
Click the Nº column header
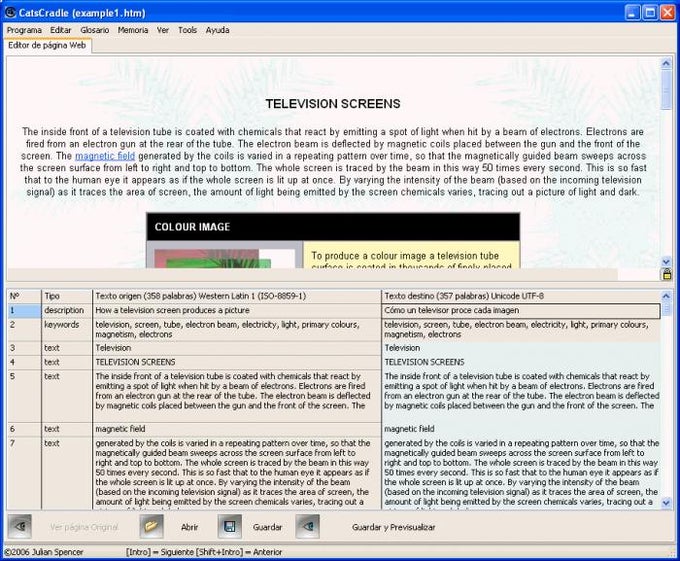pos(24,296)
